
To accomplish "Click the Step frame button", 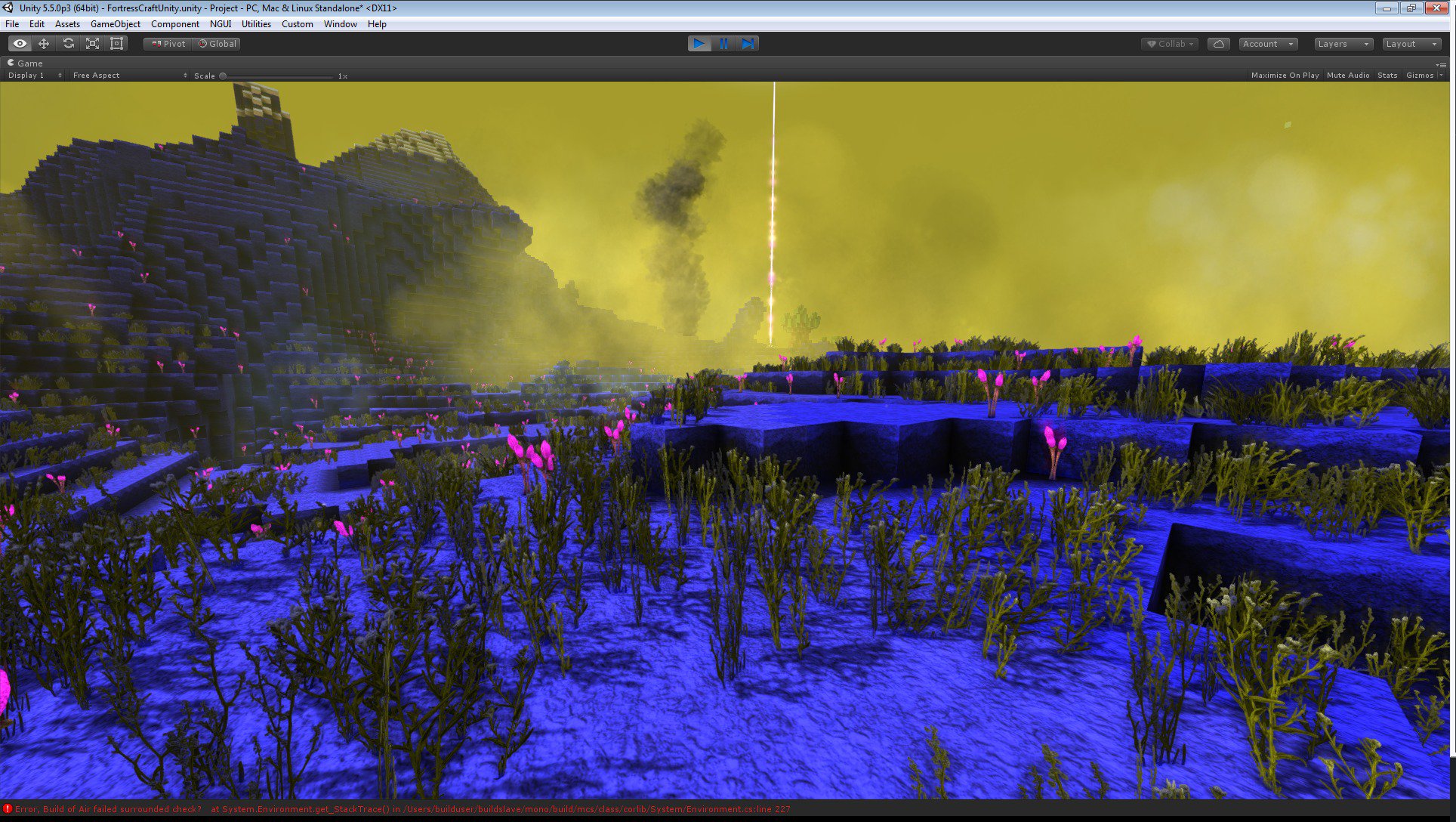I will coord(748,44).
